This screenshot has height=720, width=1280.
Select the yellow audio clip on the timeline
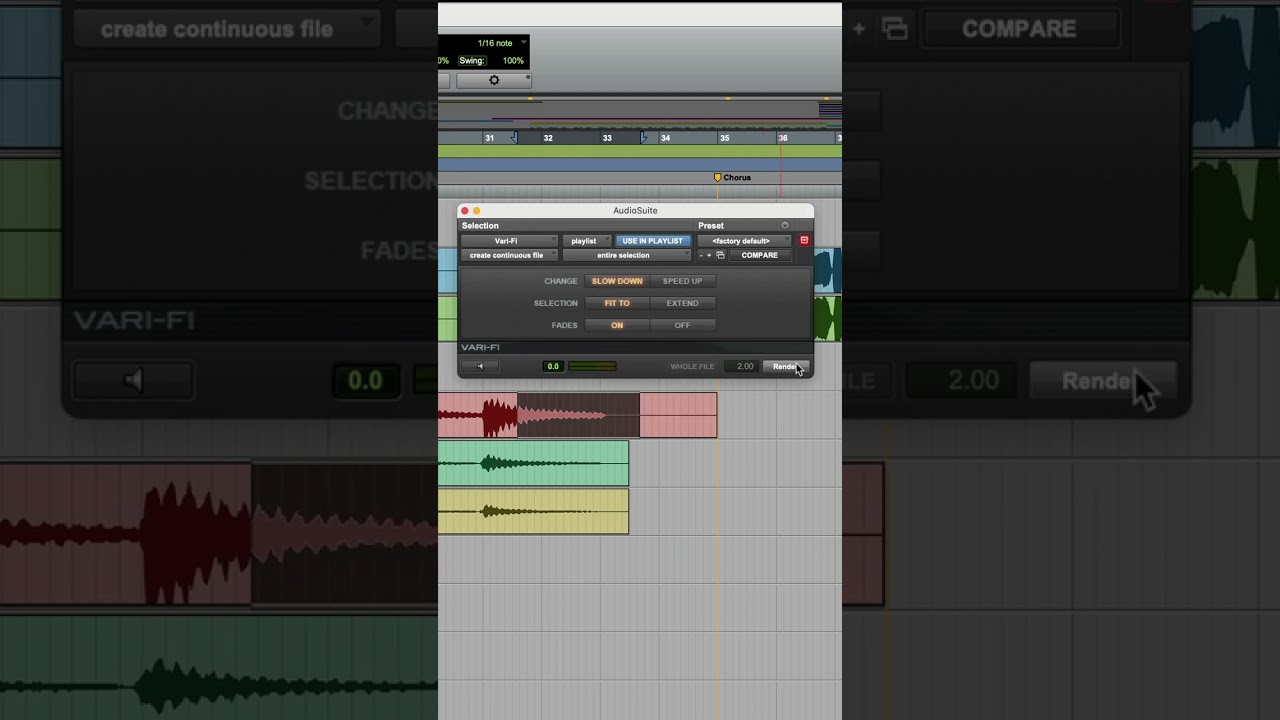(x=533, y=511)
